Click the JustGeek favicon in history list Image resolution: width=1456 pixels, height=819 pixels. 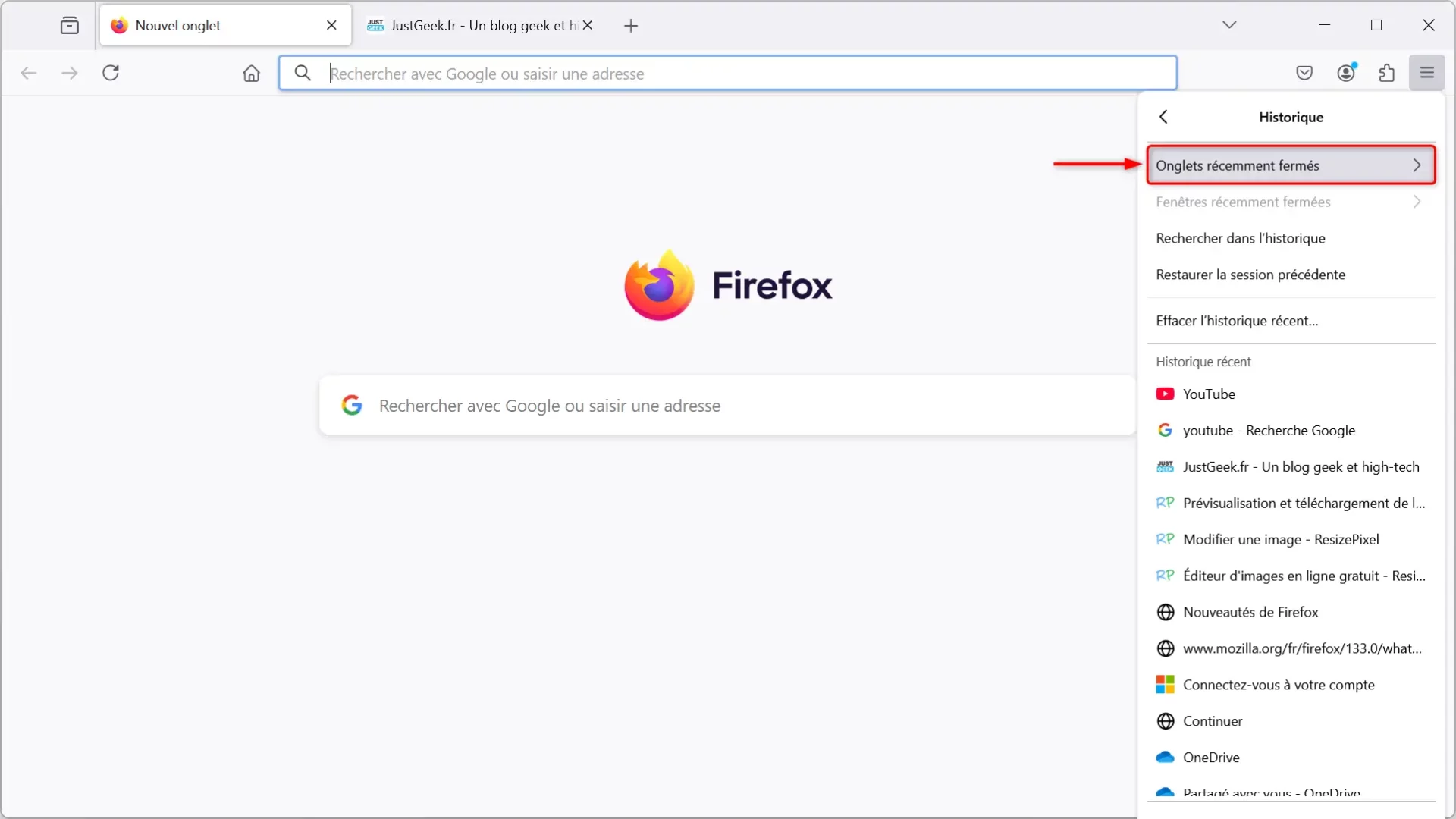[x=1165, y=466]
